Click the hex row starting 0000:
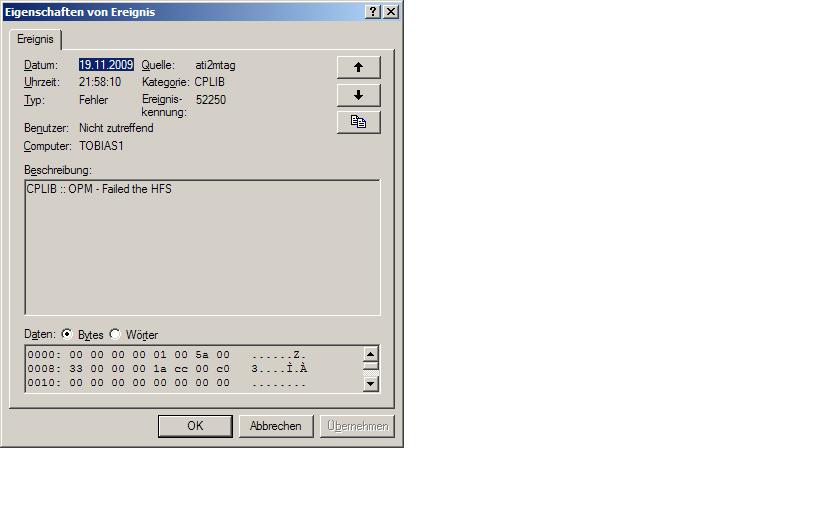 click(167, 355)
